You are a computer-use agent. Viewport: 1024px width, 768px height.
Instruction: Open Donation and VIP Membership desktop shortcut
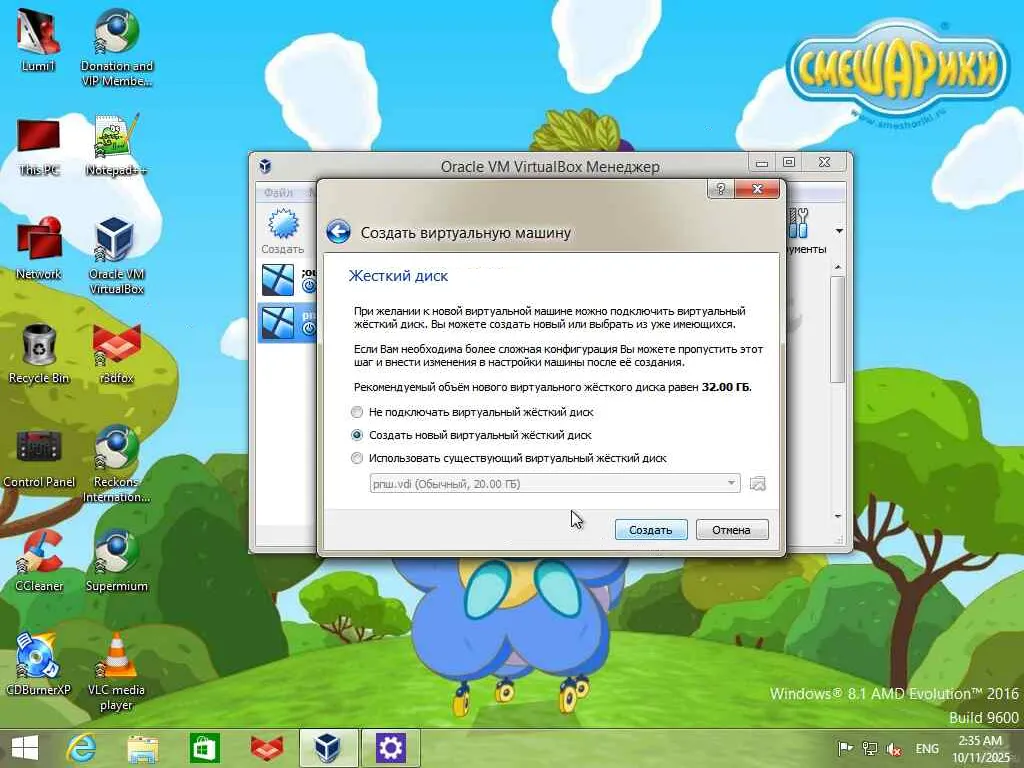pos(116,47)
